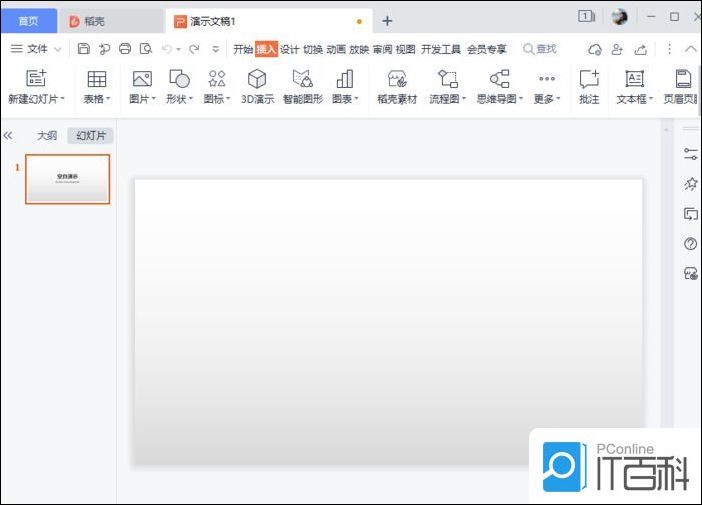Switch to the 首页 home tab
Screen dimensions: 702x505
click(x=29, y=21)
